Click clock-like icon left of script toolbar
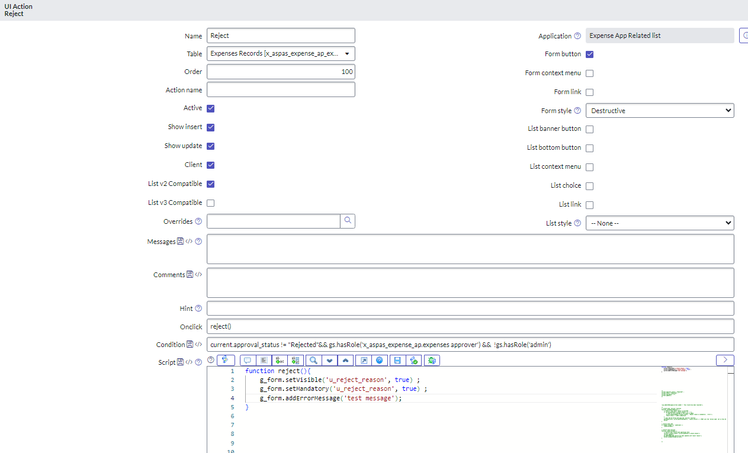The image size is (748, 453). [x=211, y=360]
